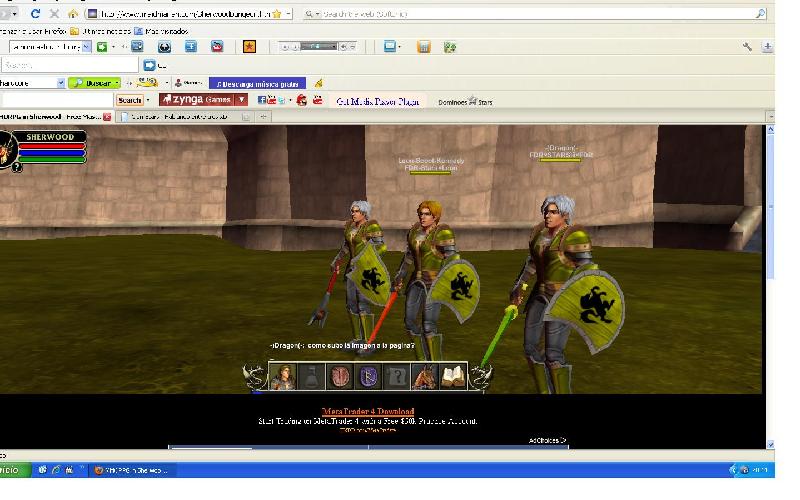Open Facebook from the toolbar icon
The width and height of the screenshot is (800, 500).
click(x=262, y=100)
